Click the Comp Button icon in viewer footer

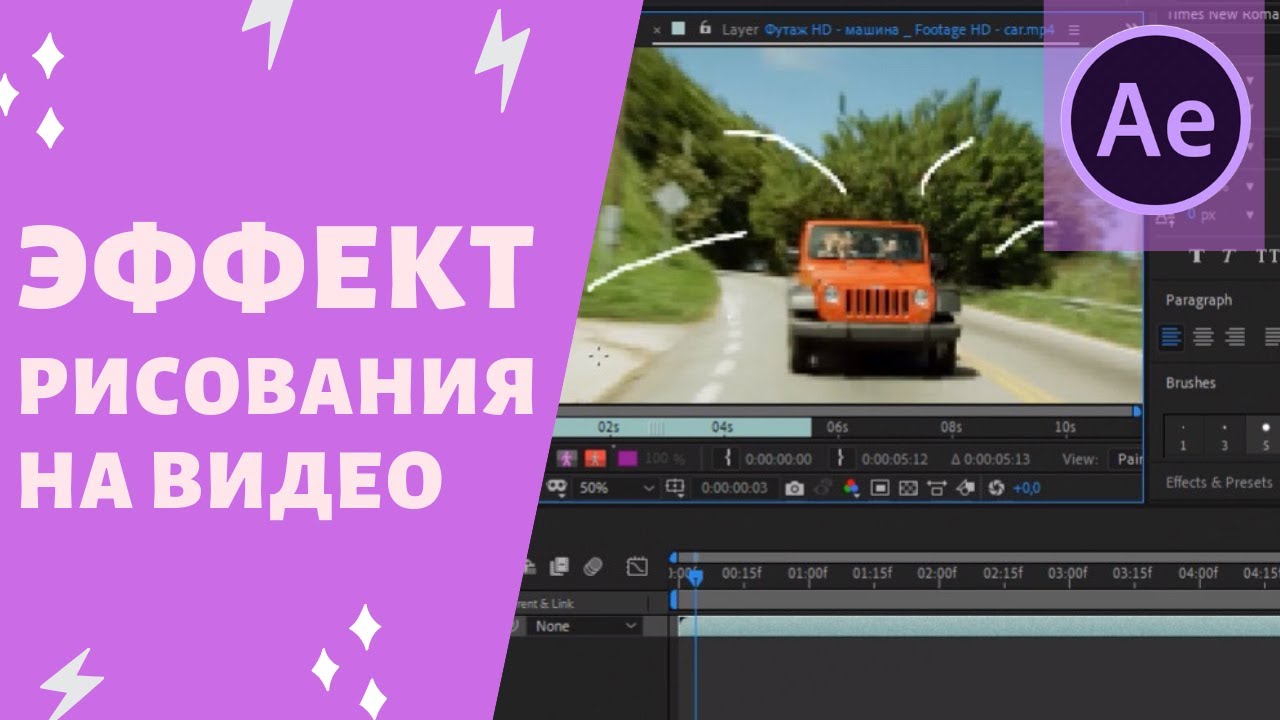point(966,488)
